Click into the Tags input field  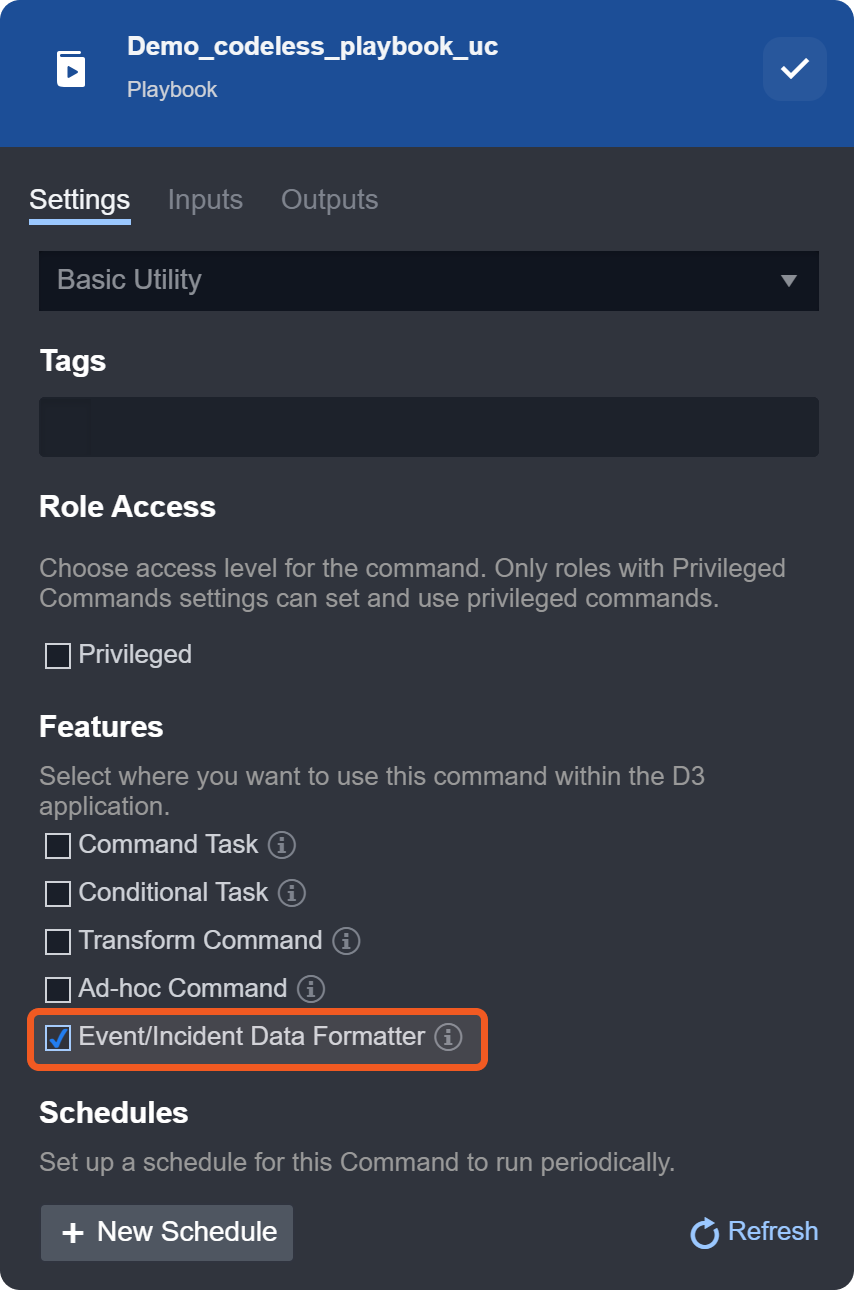(x=428, y=427)
